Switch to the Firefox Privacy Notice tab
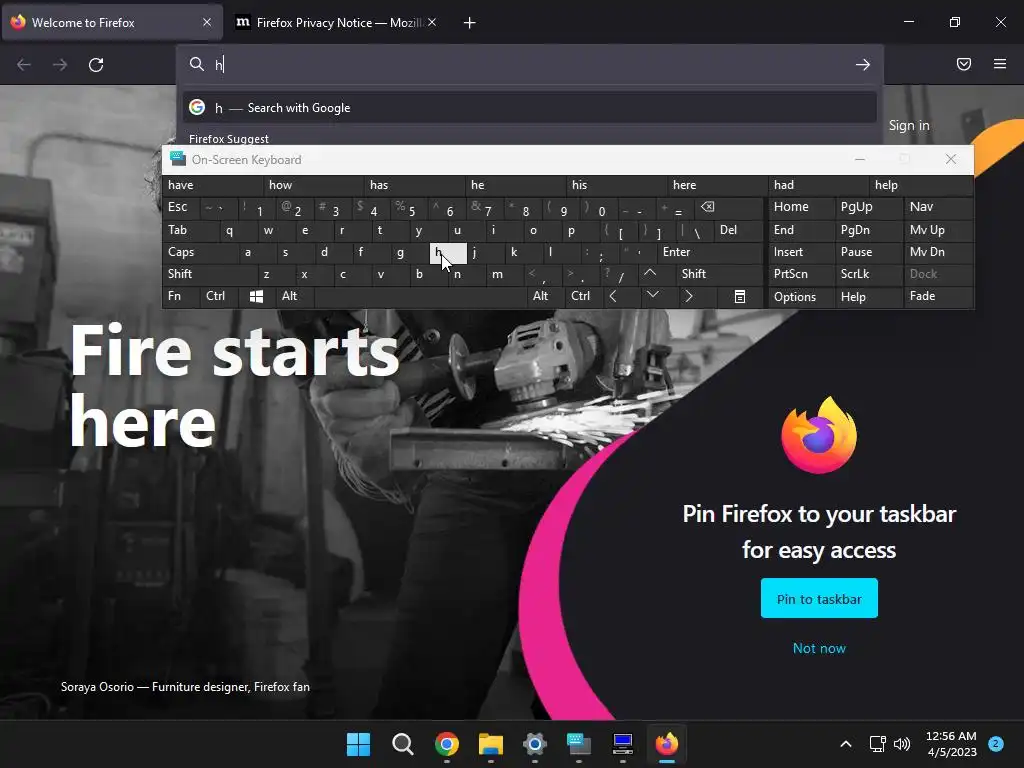Screen dimensions: 1024x768 pos(336,22)
